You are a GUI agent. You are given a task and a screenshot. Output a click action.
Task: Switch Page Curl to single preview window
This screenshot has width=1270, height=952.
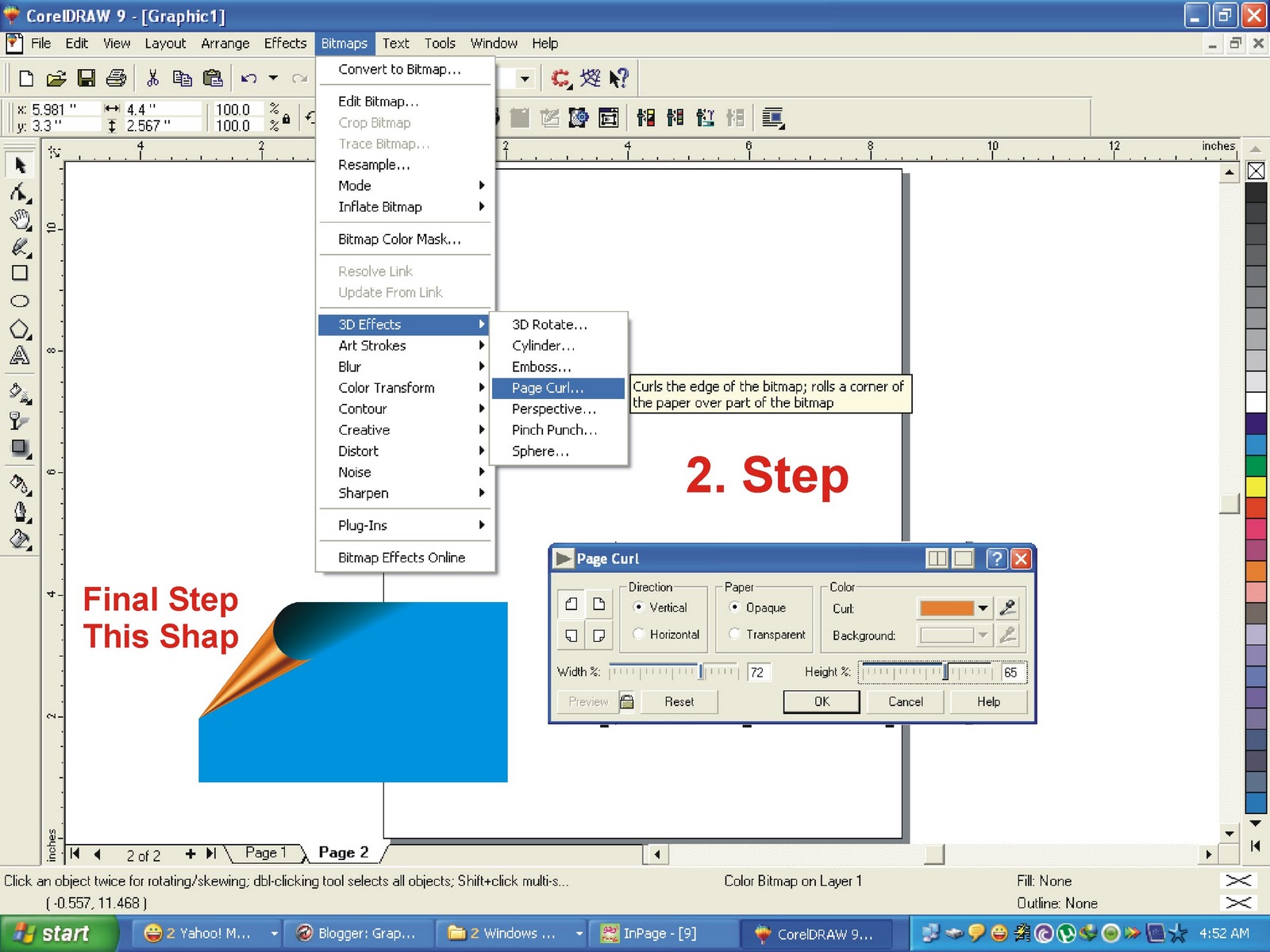(963, 559)
